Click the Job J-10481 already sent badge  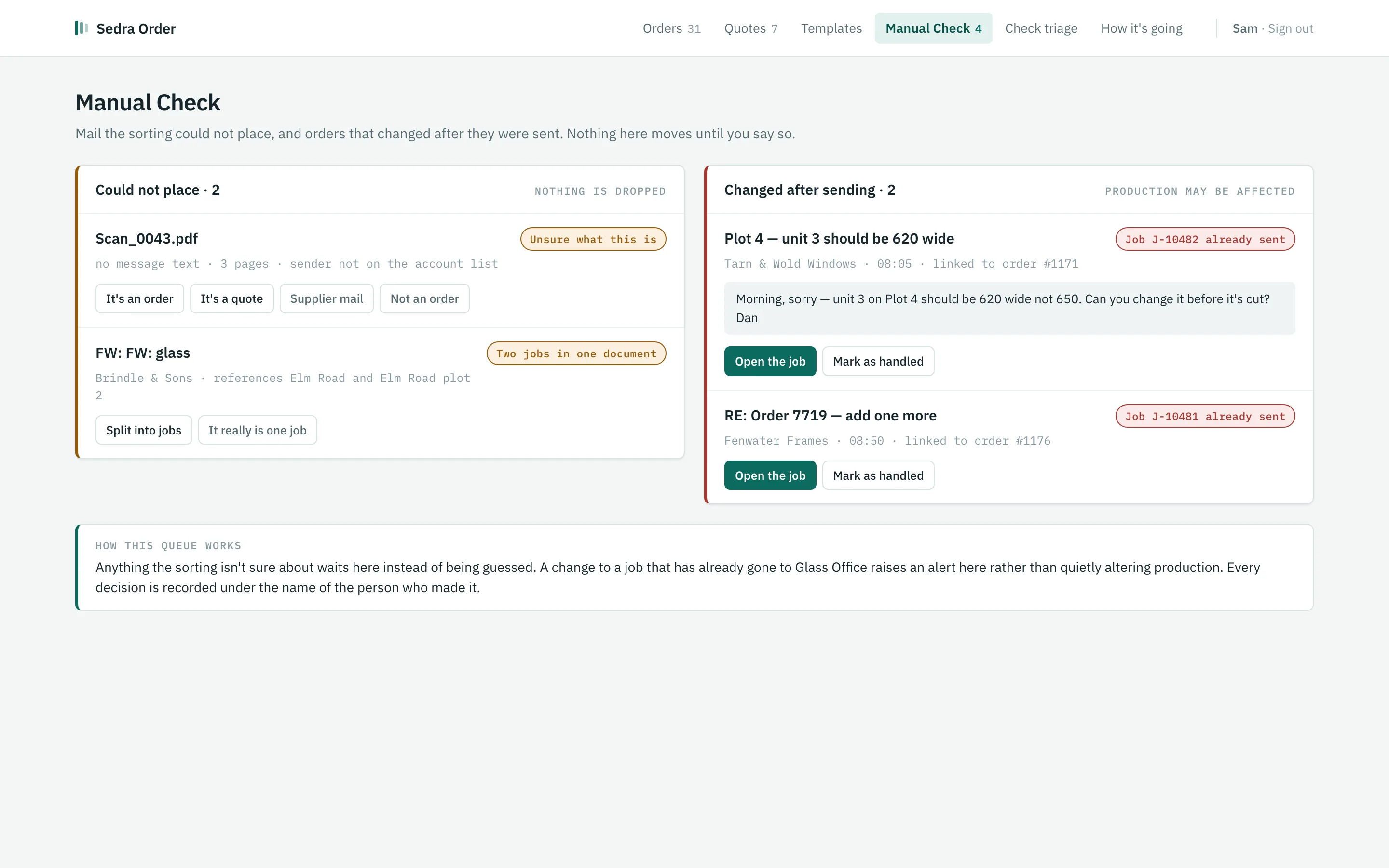(1205, 416)
